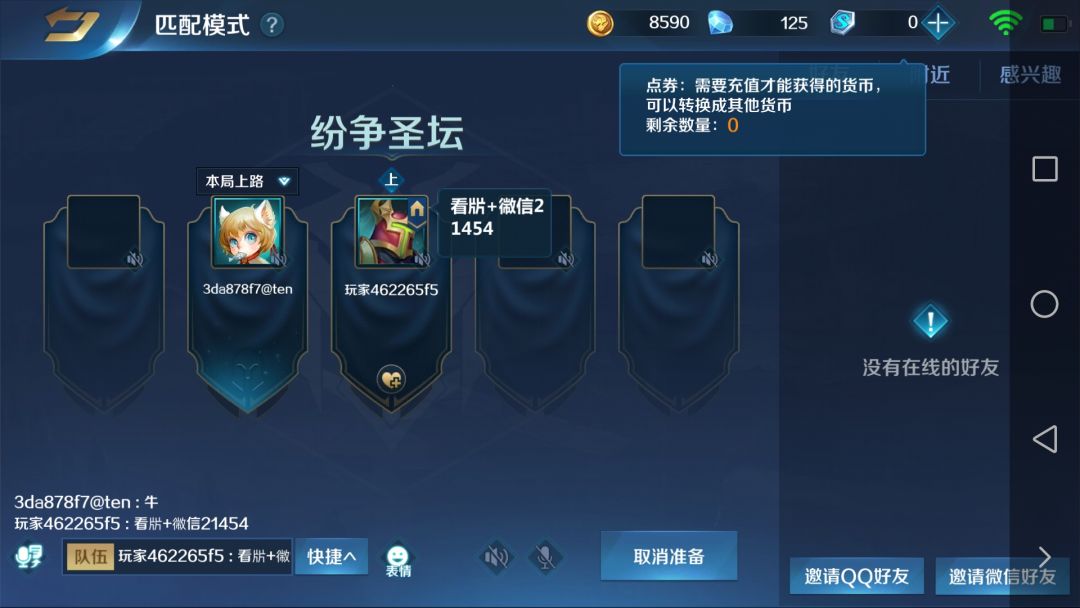Image resolution: width=1080 pixels, height=608 pixels.
Task: Open the 表情 emoji panel
Action: 397,561
